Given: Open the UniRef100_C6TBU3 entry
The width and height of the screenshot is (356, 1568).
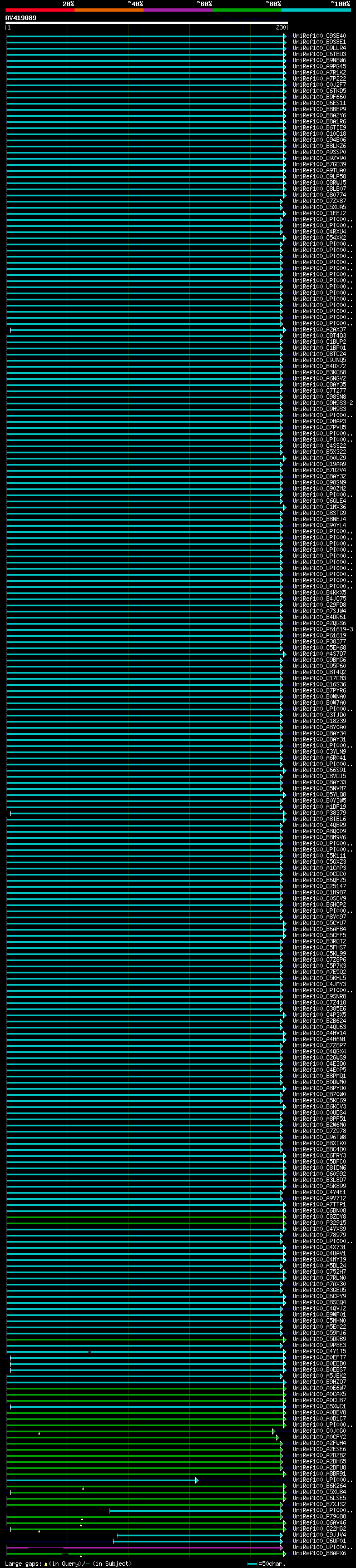Looking at the screenshot, I should point(319,54).
